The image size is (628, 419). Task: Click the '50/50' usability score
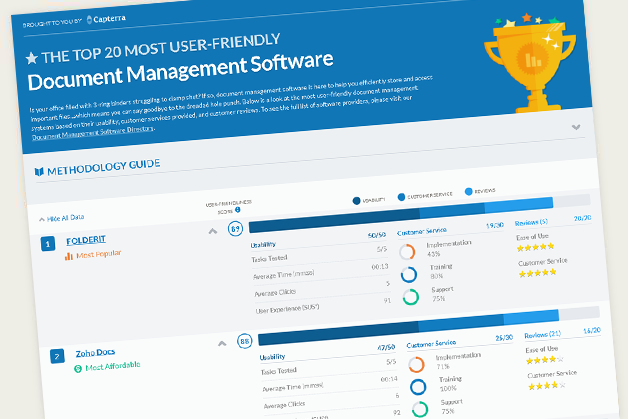tap(377, 235)
